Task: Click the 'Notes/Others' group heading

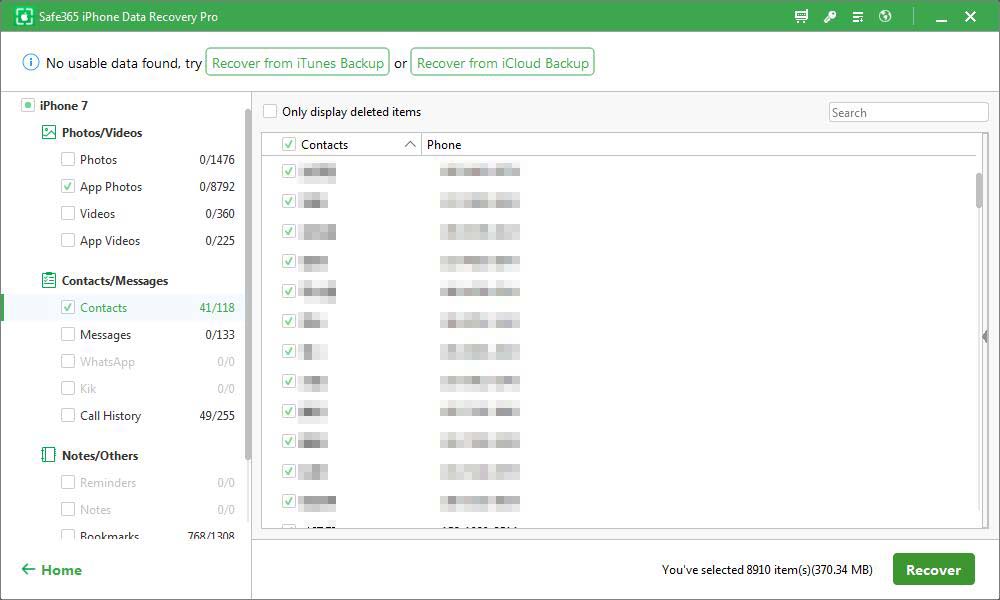Action: (x=100, y=455)
